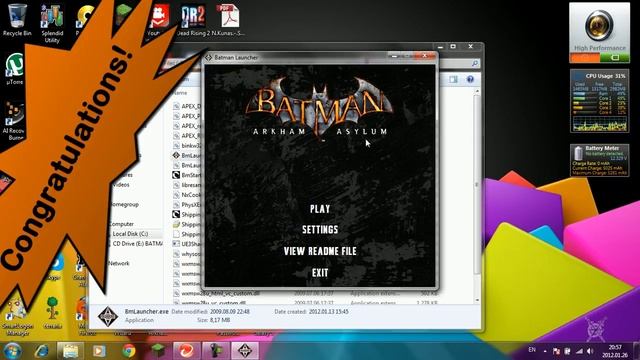
Task: Select the N.Kunas PDF file on desktop
Action: pos(229,20)
